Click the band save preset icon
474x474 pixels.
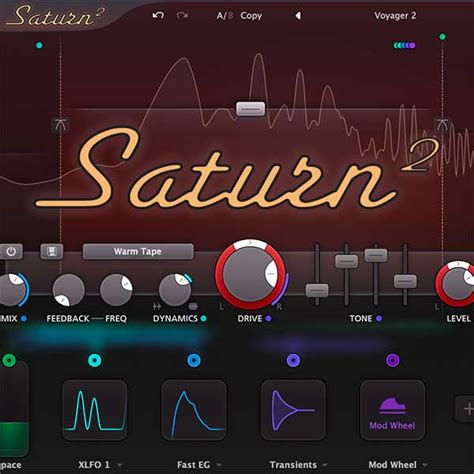(x=52, y=251)
